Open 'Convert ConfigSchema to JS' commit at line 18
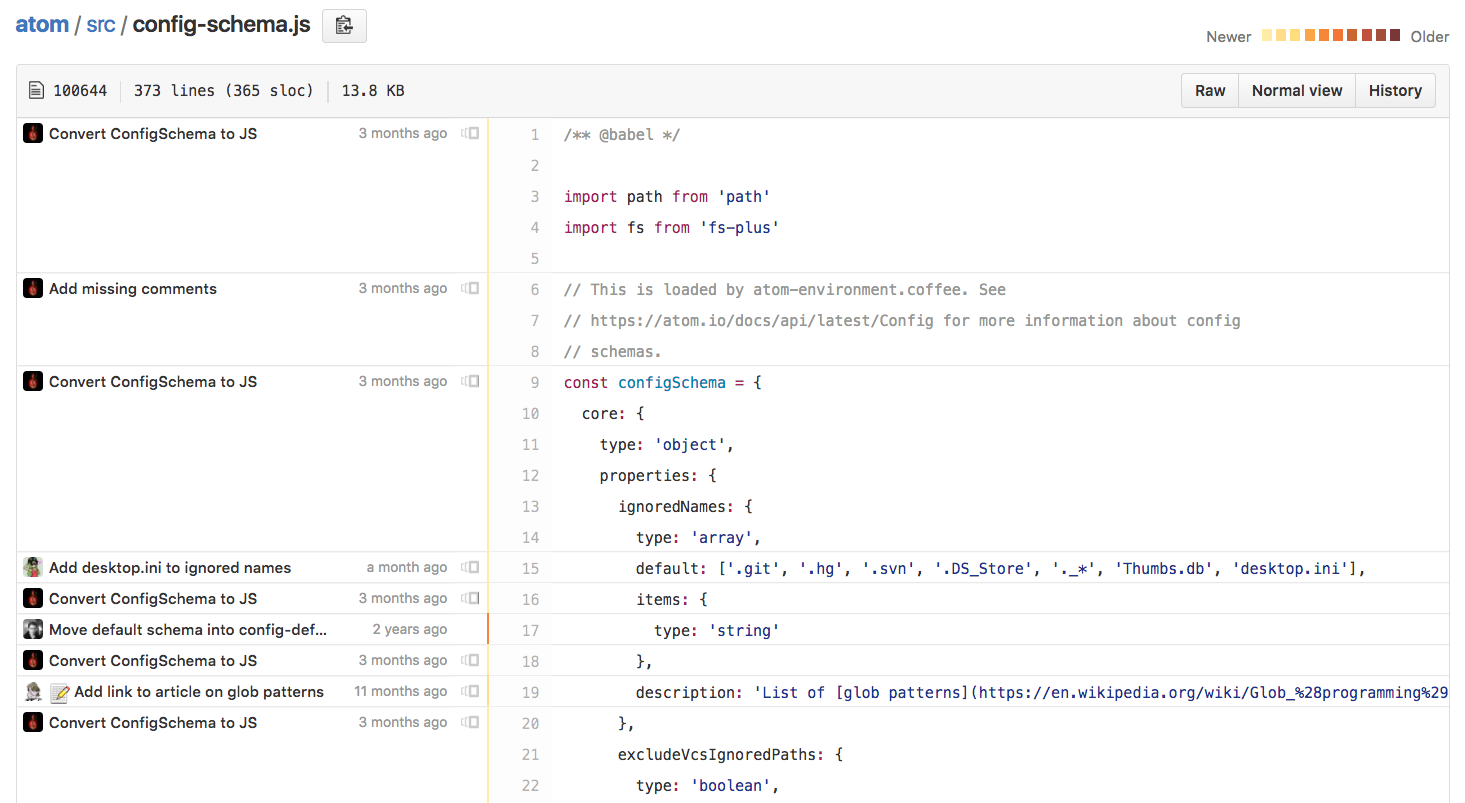This screenshot has width=1465, height=803. point(153,660)
